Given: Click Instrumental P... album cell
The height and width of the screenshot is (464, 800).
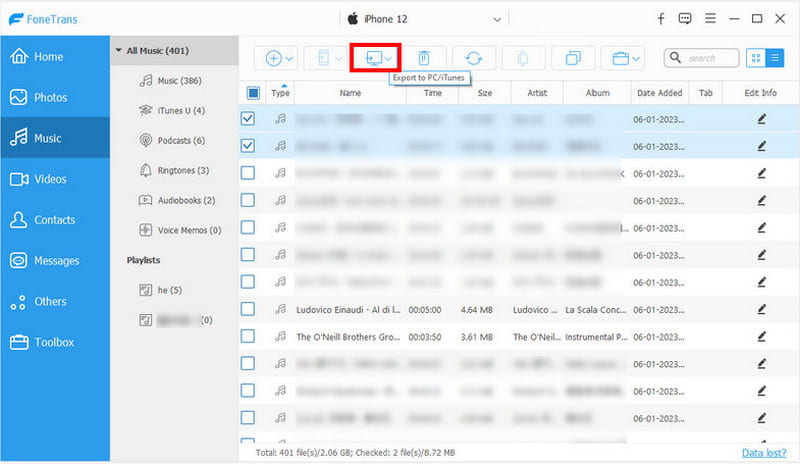Looking at the screenshot, I should click(596, 337).
